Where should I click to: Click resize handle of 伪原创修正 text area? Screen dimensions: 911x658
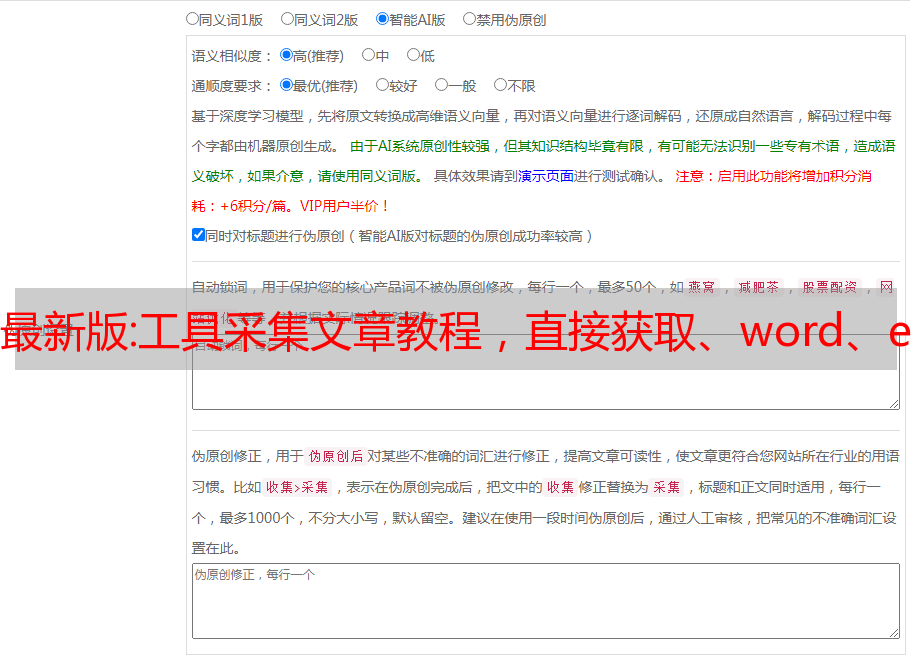click(x=893, y=632)
